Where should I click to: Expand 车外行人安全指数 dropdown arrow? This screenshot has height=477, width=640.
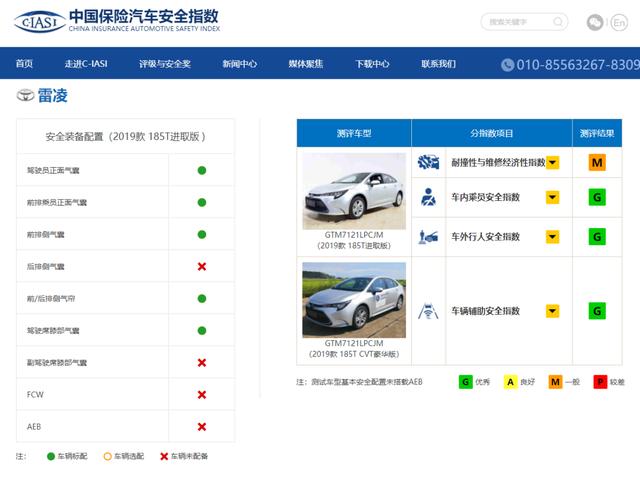(552, 237)
